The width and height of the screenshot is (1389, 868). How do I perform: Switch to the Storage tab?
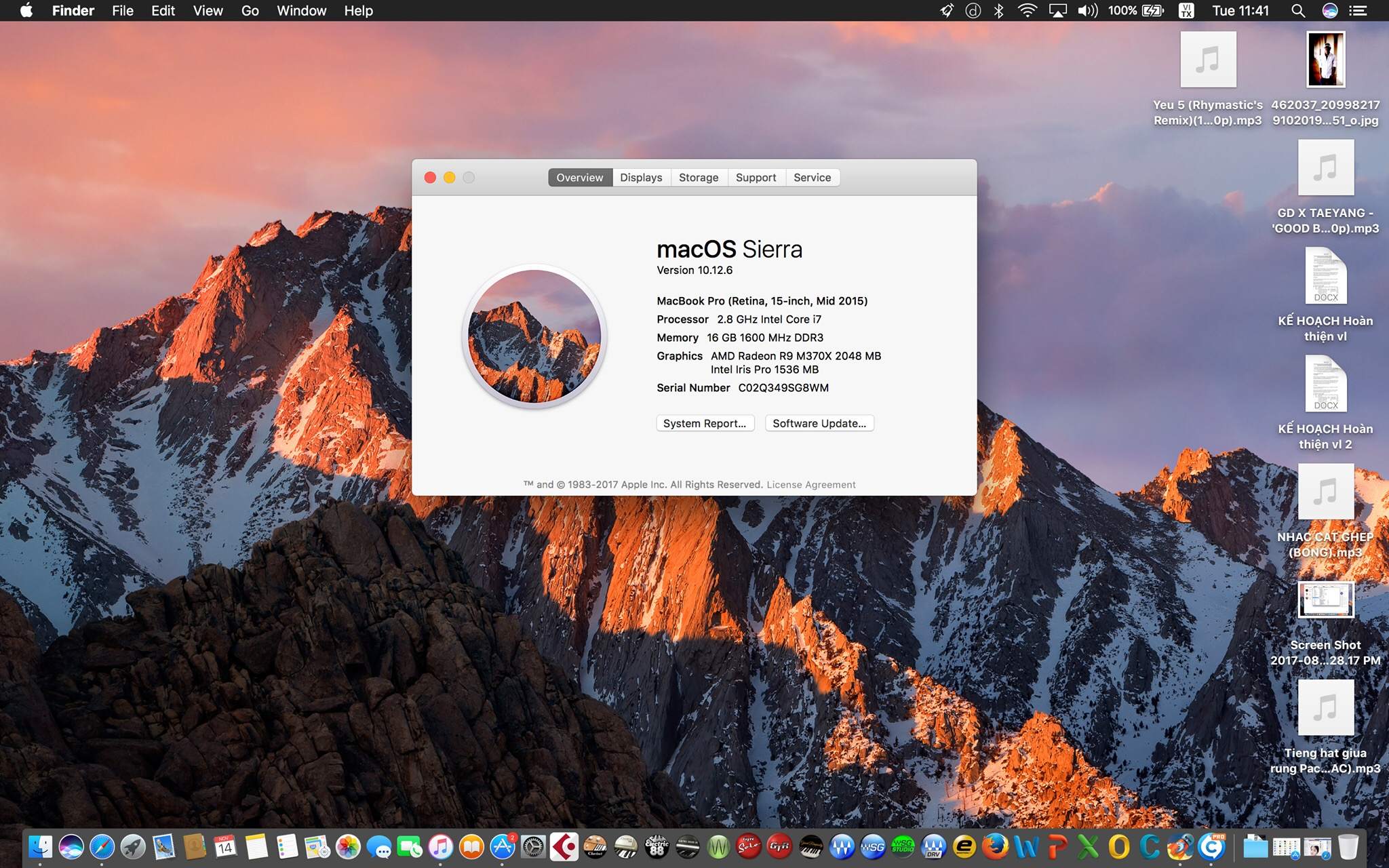point(698,177)
